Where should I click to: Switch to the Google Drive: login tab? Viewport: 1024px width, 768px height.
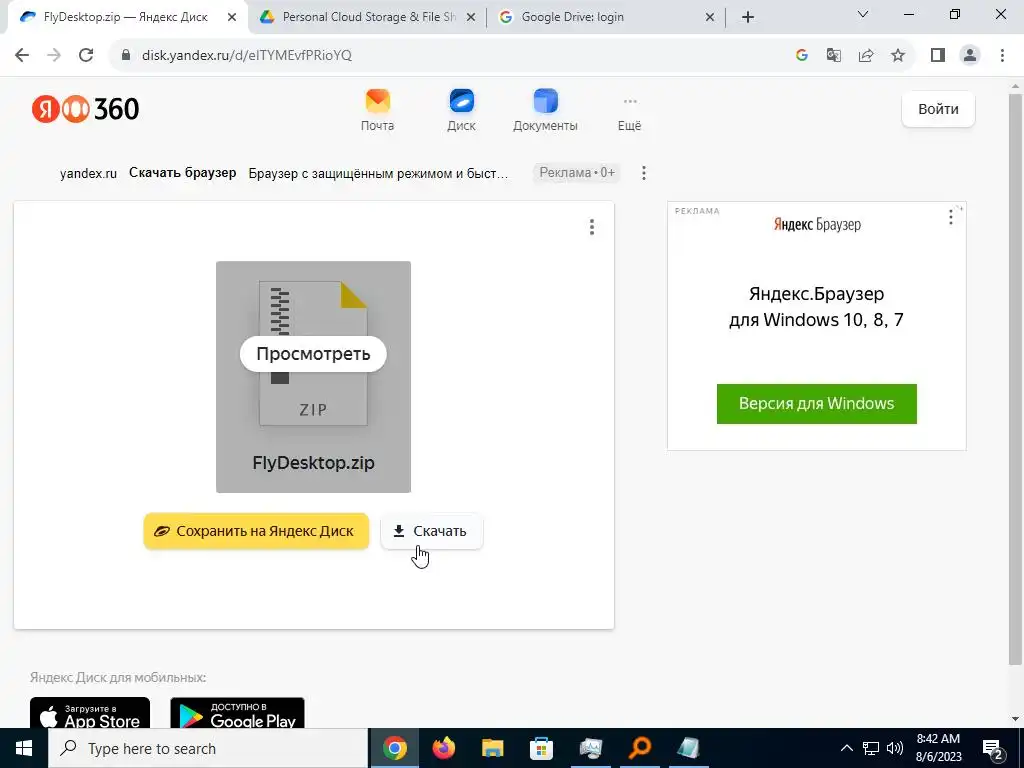click(x=572, y=17)
